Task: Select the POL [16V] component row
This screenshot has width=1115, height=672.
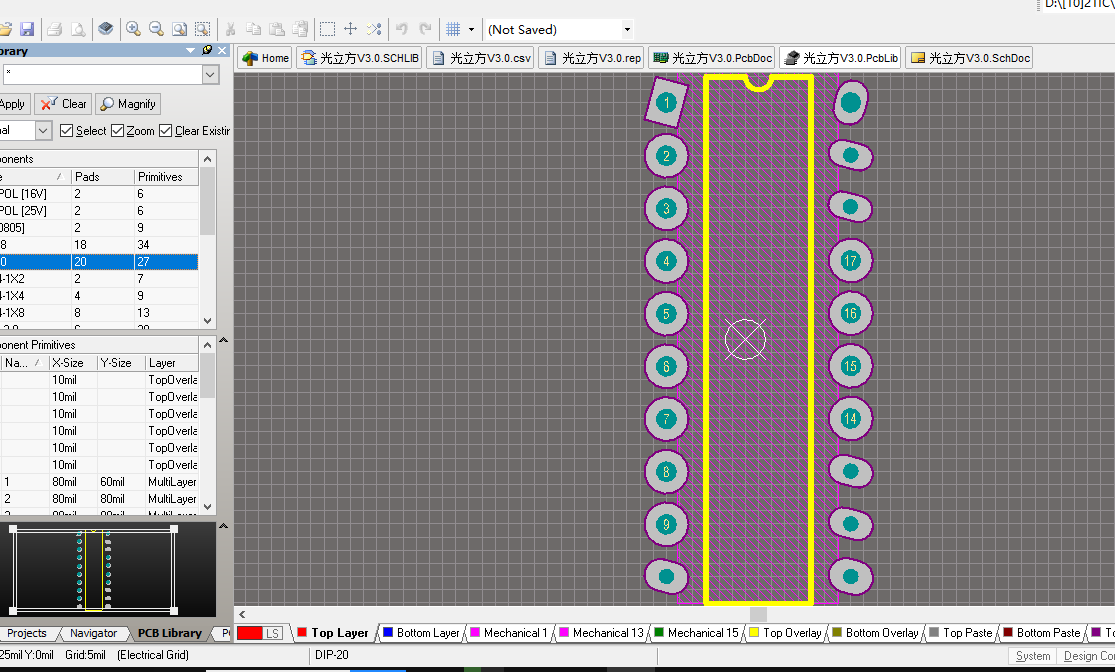Action: point(99,193)
